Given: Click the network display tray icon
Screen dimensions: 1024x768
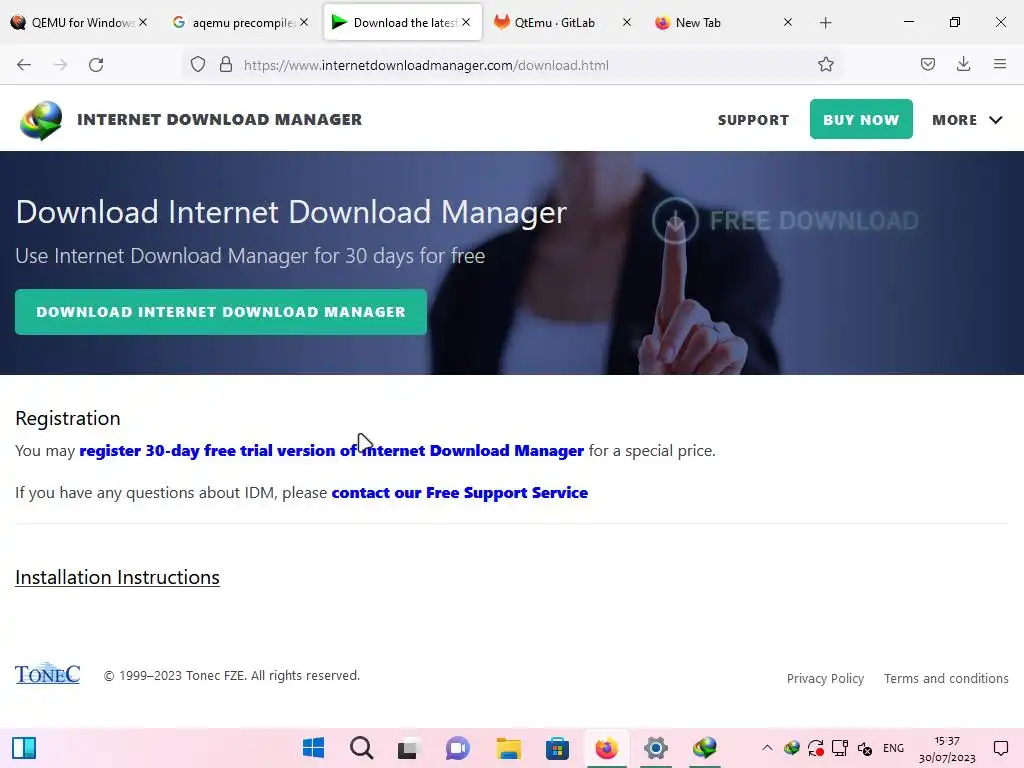Looking at the screenshot, I should pyautogui.click(x=840, y=748).
